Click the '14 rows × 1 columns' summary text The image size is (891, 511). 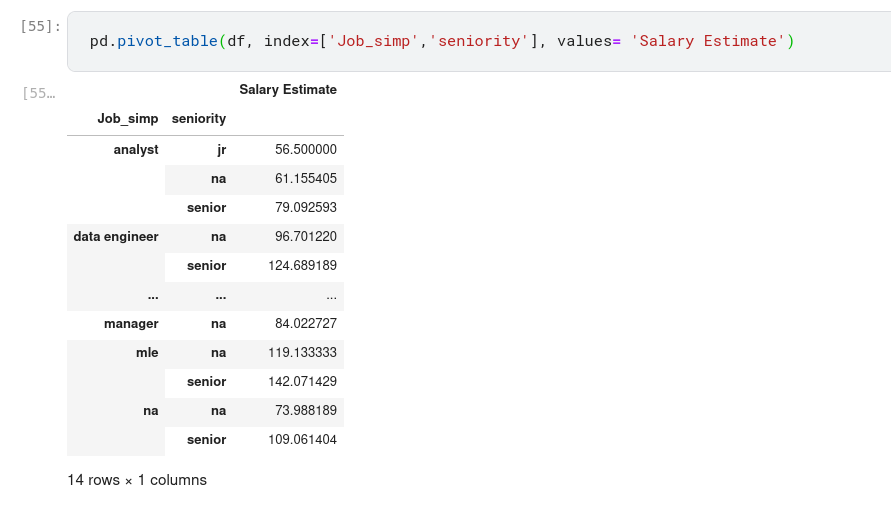[137, 480]
